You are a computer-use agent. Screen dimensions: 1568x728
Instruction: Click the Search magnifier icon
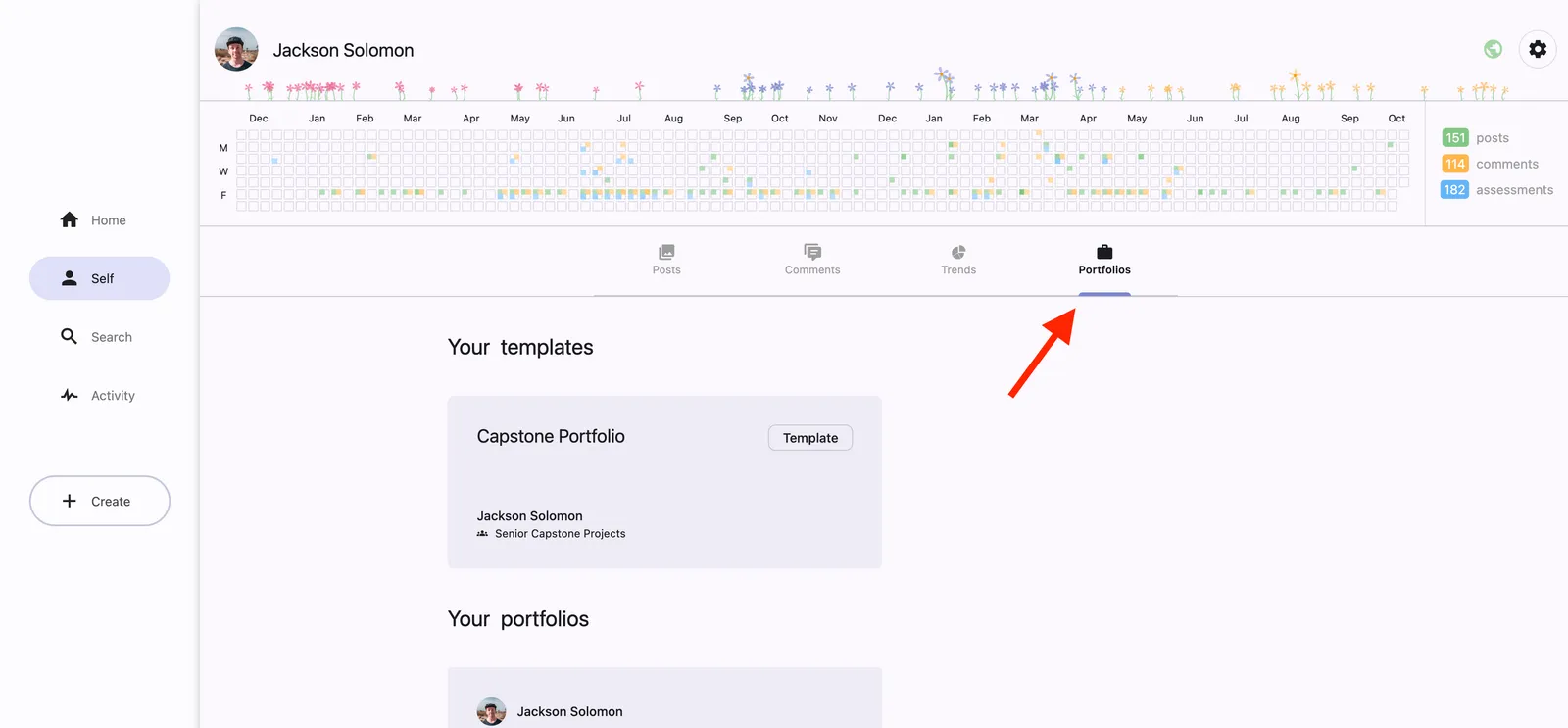[x=70, y=337]
